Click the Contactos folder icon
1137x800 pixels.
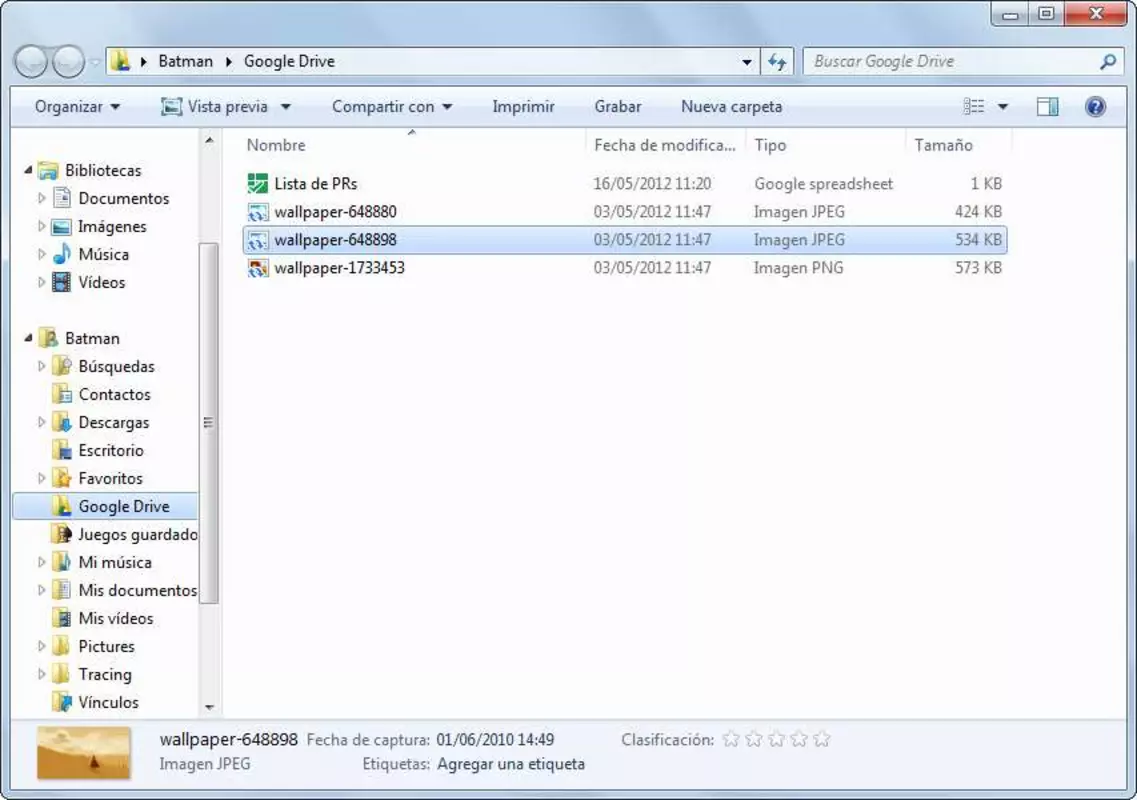[62, 395]
